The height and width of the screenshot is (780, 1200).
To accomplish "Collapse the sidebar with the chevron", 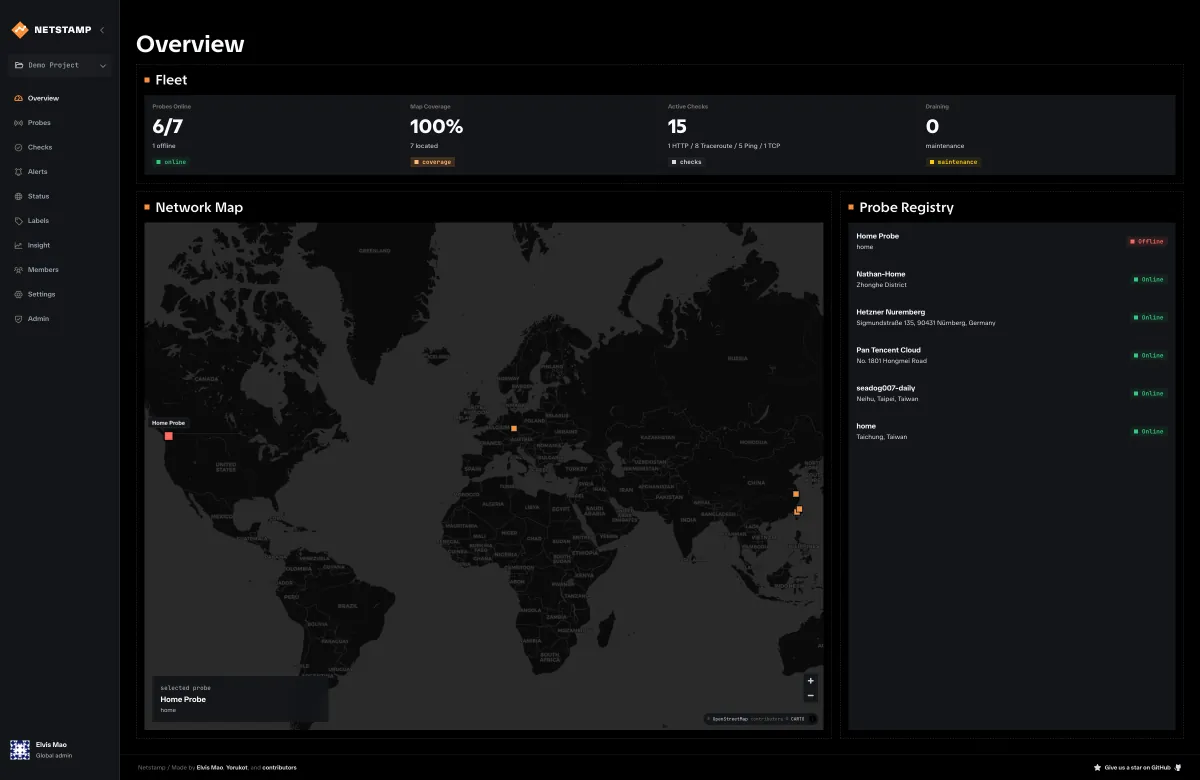I will (x=102, y=30).
